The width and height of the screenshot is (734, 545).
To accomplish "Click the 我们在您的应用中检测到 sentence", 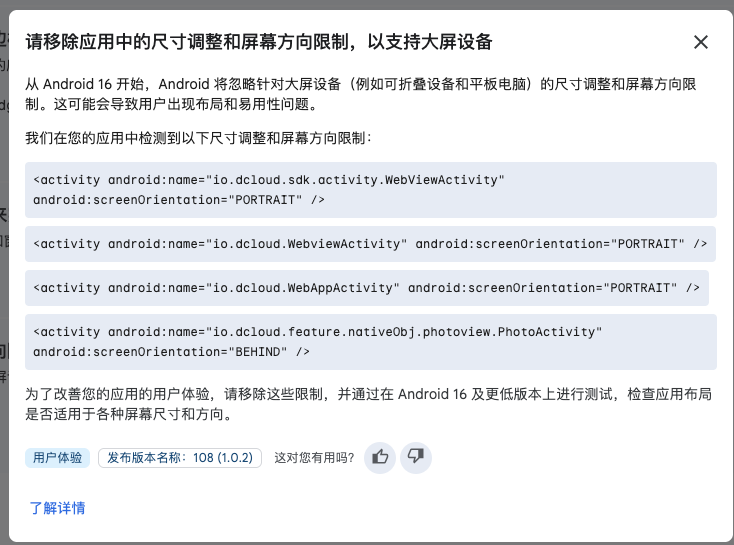I will pos(198,137).
